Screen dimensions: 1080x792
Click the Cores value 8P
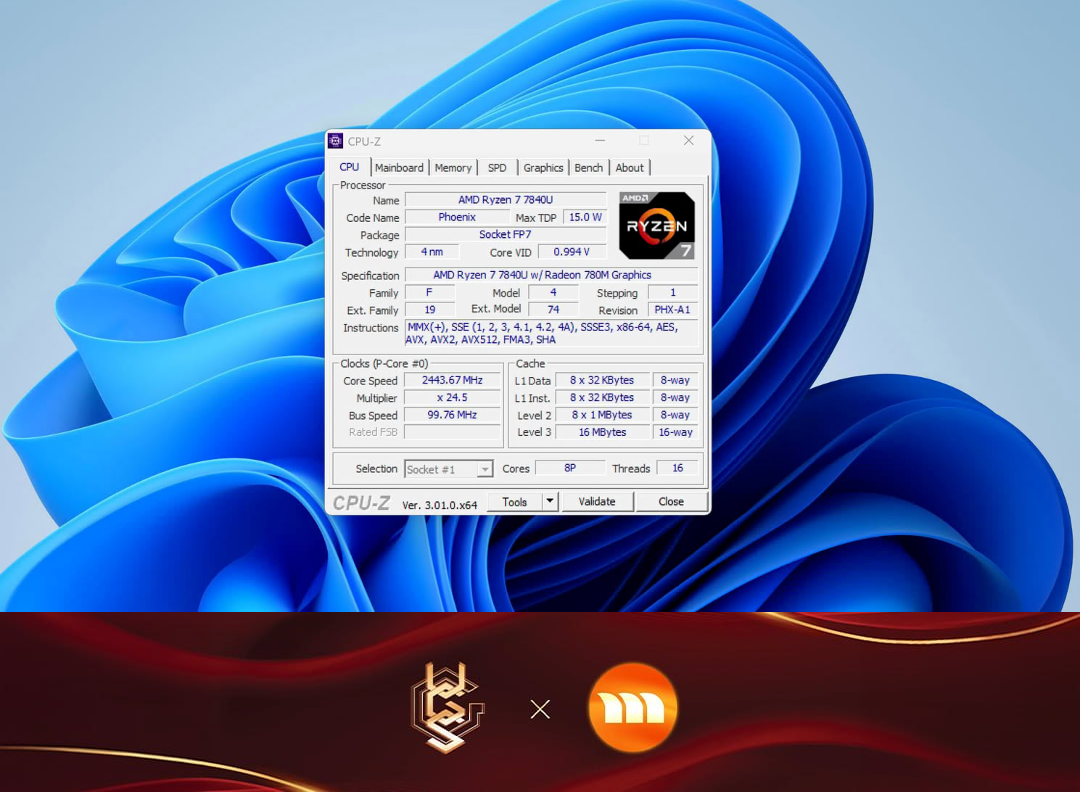click(x=570, y=468)
